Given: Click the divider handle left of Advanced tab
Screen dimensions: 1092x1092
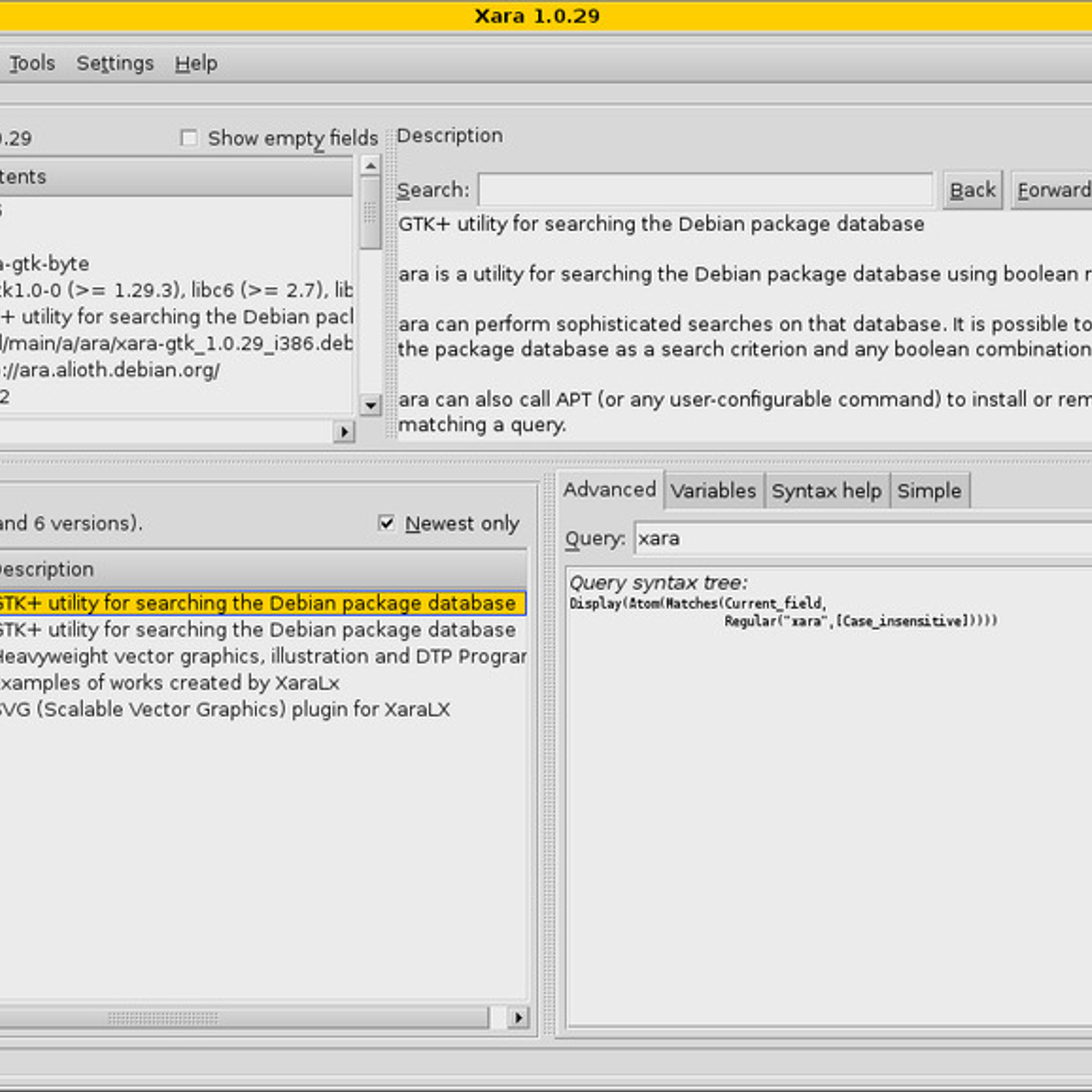Looking at the screenshot, I should pyautogui.click(x=549, y=754).
